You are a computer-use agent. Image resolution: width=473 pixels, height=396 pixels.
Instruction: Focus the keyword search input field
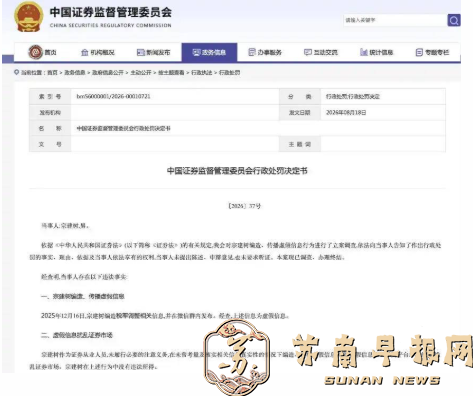[395, 20]
